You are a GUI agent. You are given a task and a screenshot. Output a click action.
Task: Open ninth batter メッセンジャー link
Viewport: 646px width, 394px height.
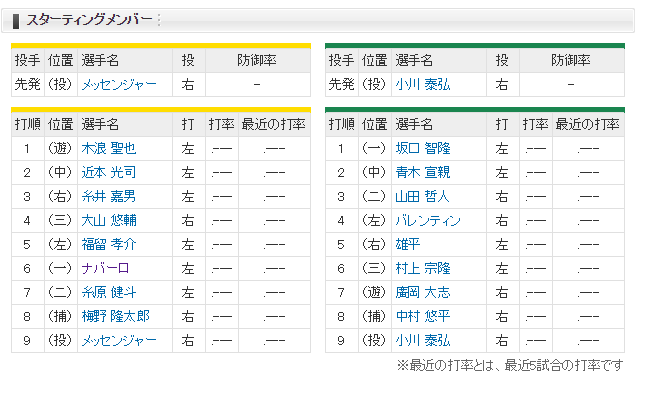click(x=119, y=340)
